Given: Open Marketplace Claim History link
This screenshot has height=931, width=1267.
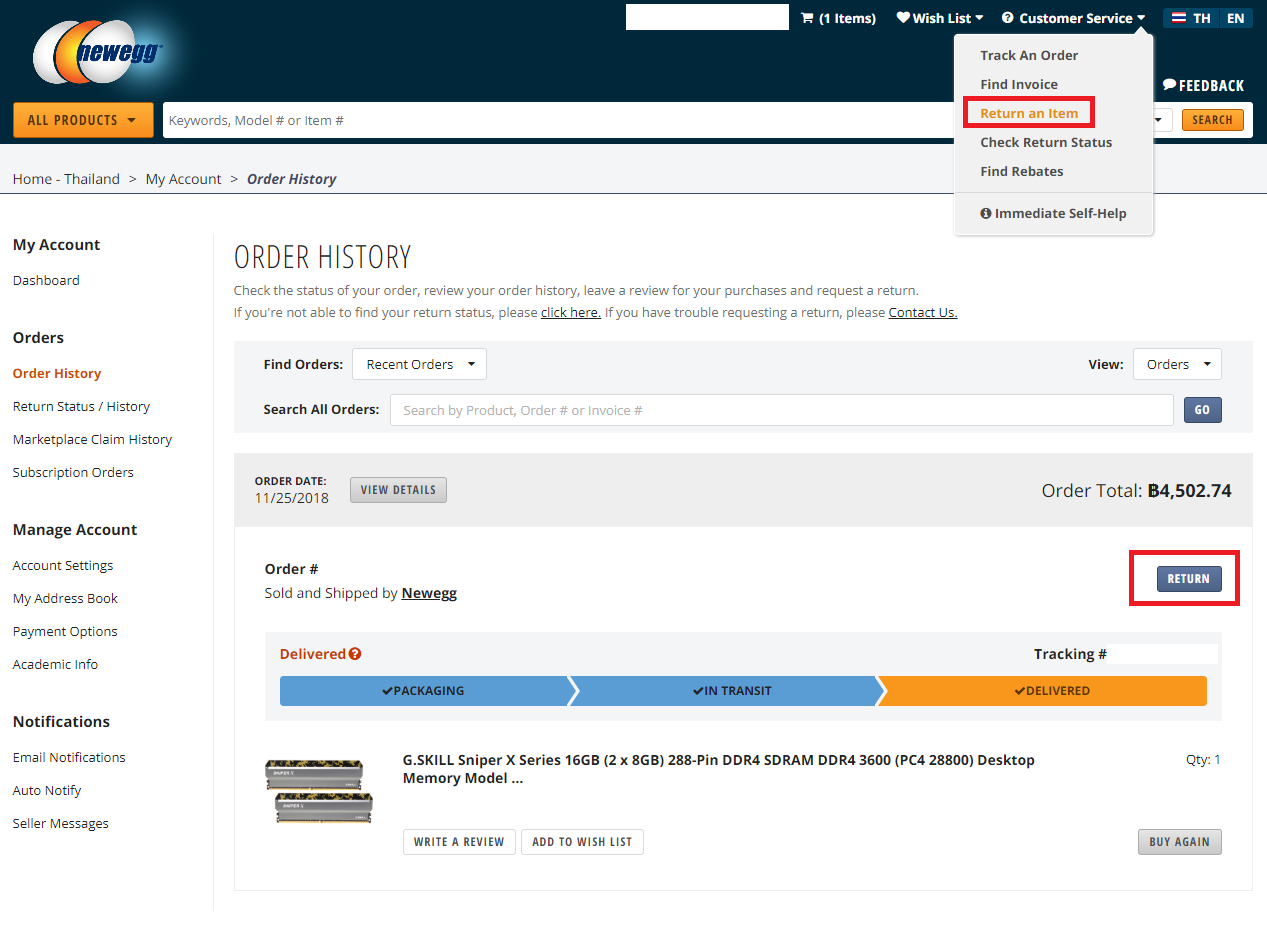Looking at the screenshot, I should coord(92,439).
